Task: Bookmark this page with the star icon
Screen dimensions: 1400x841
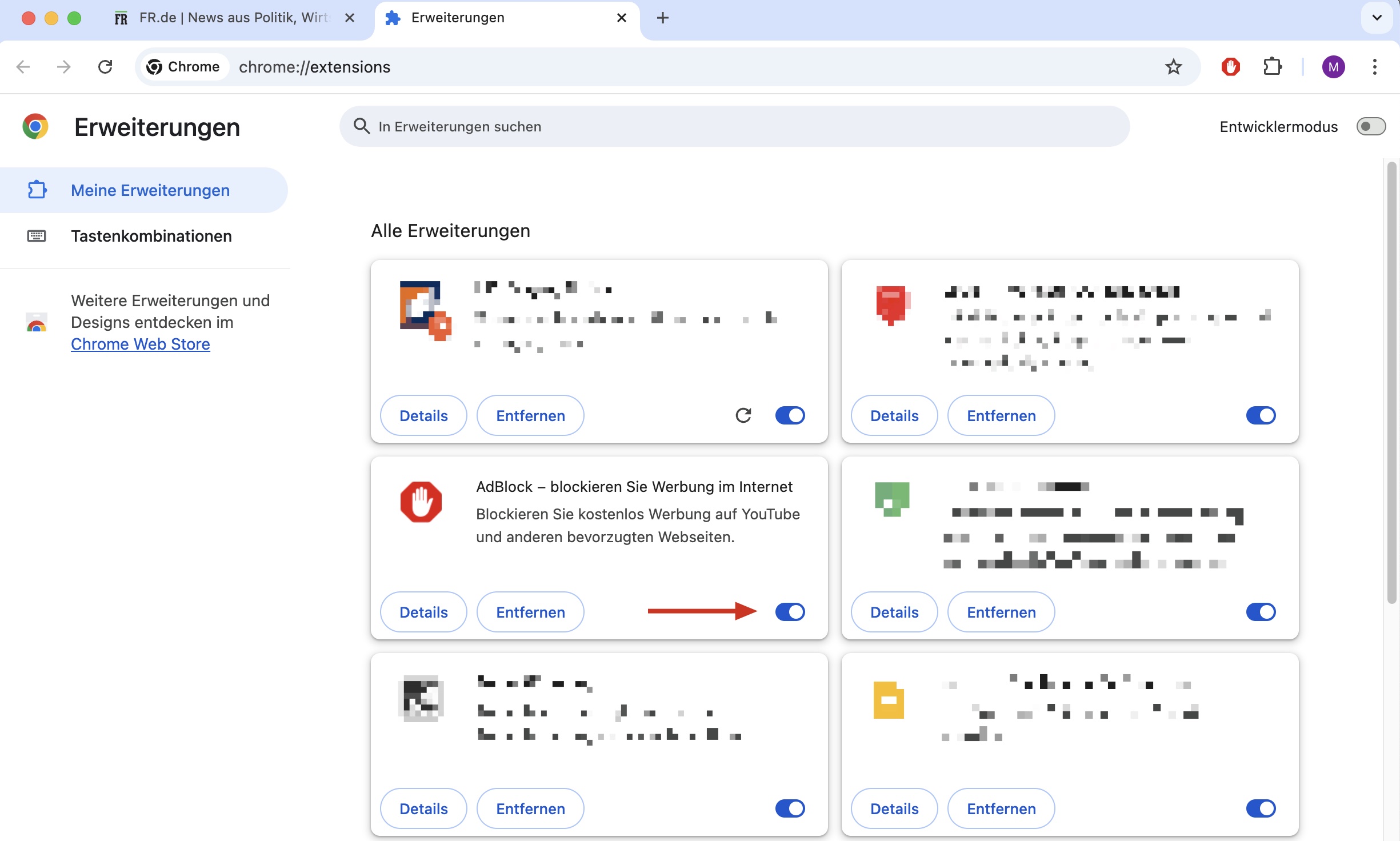Action: coord(1173,67)
